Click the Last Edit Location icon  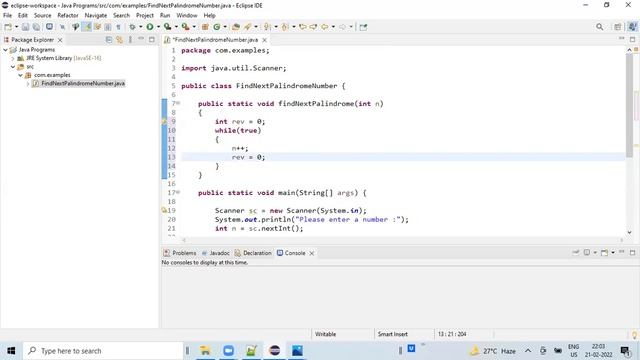pyautogui.click(x=302, y=27)
